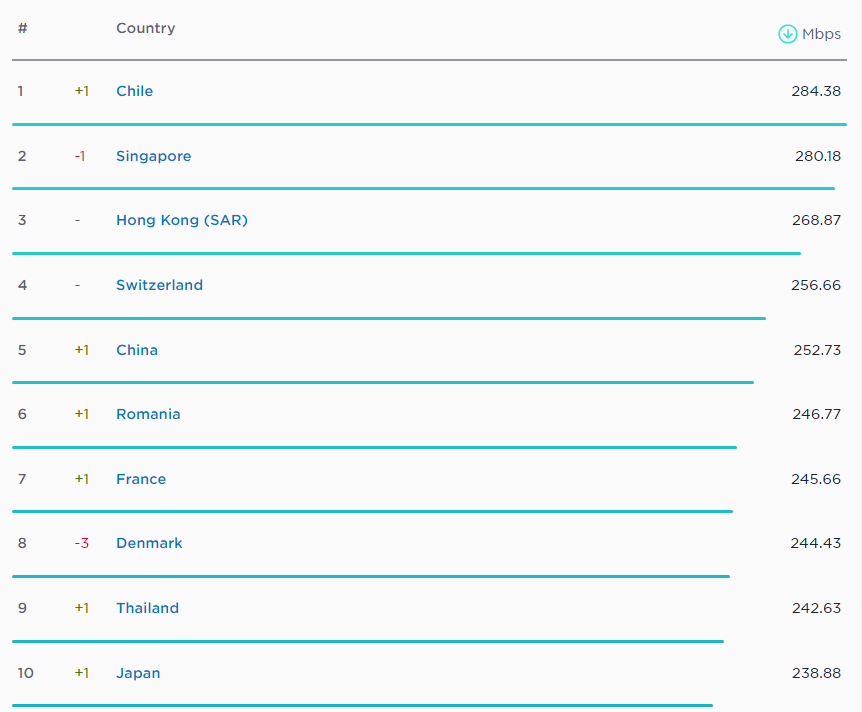Open the Romania country link
This screenshot has width=862, height=712.
148,414
